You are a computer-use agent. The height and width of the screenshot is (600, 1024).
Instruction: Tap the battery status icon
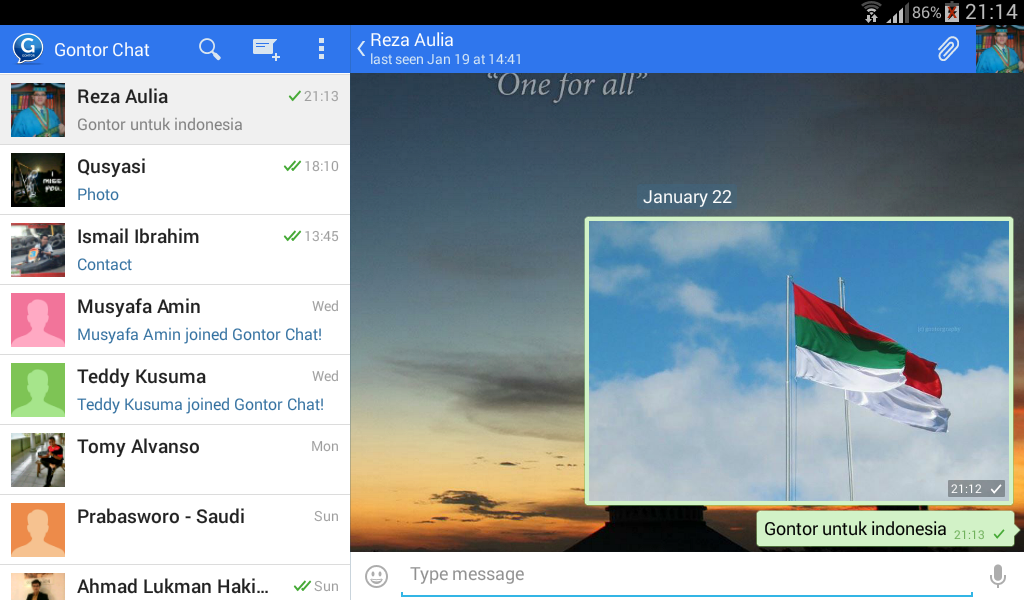tap(952, 12)
